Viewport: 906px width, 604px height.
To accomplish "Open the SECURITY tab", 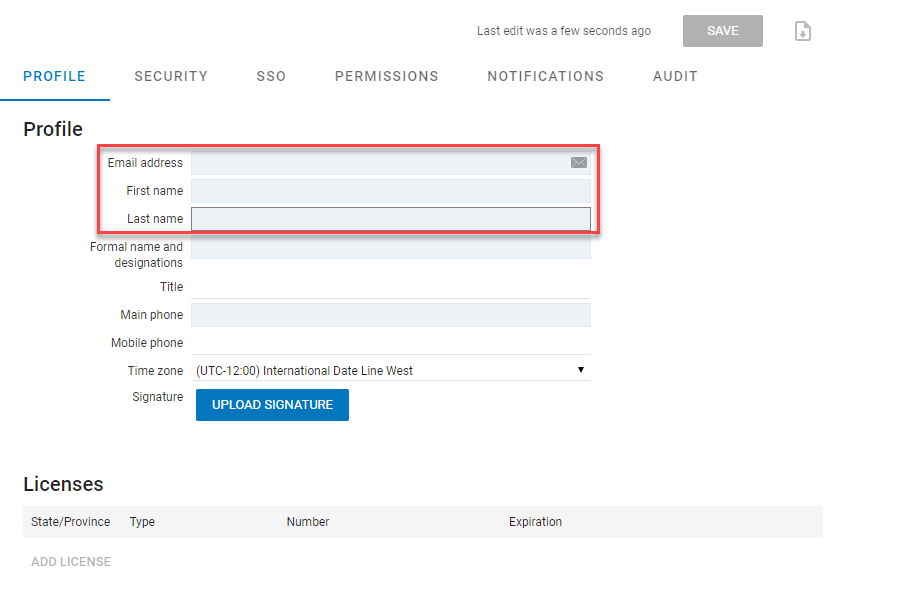I will (x=171, y=76).
